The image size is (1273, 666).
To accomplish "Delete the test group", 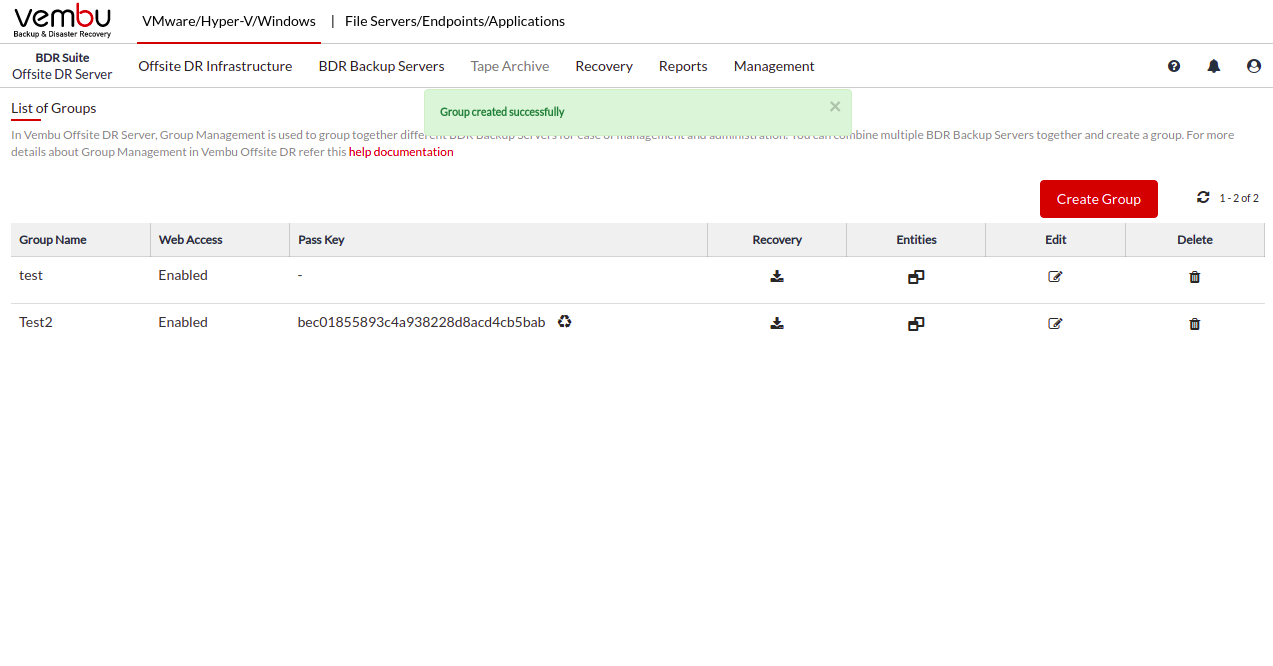I will pyautogui.click(x=1194, y=277).
